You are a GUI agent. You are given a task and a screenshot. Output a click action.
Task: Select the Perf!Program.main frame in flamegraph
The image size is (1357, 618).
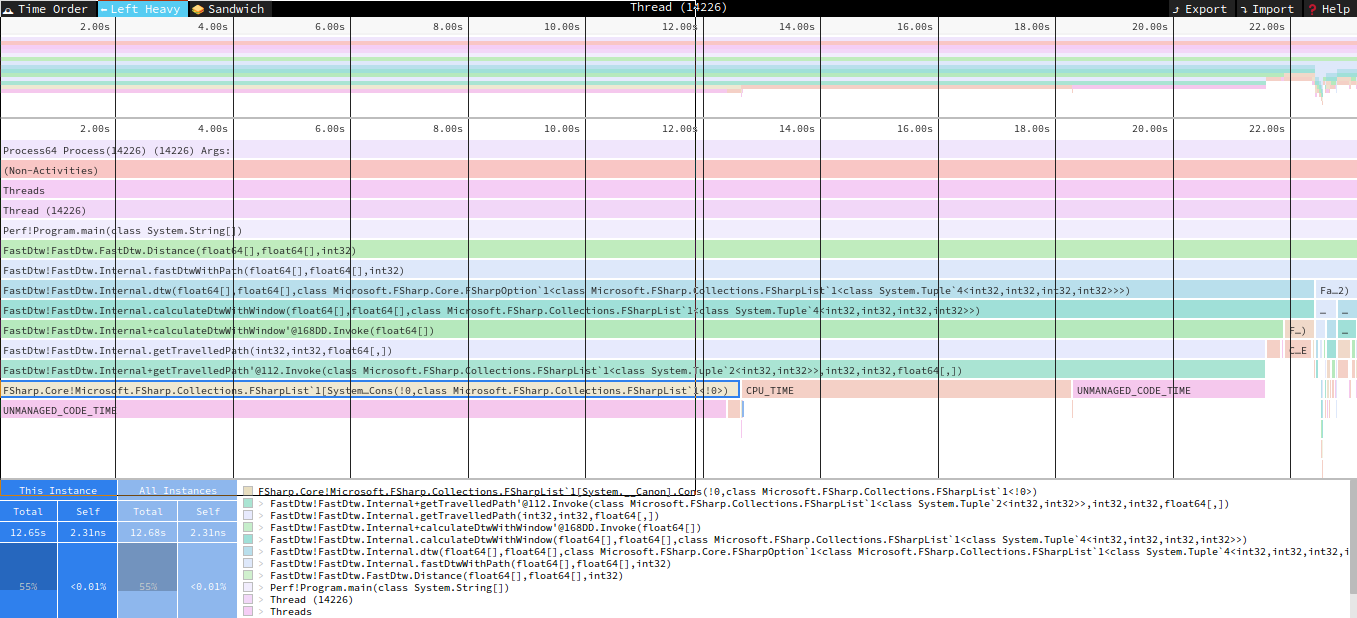123,230
